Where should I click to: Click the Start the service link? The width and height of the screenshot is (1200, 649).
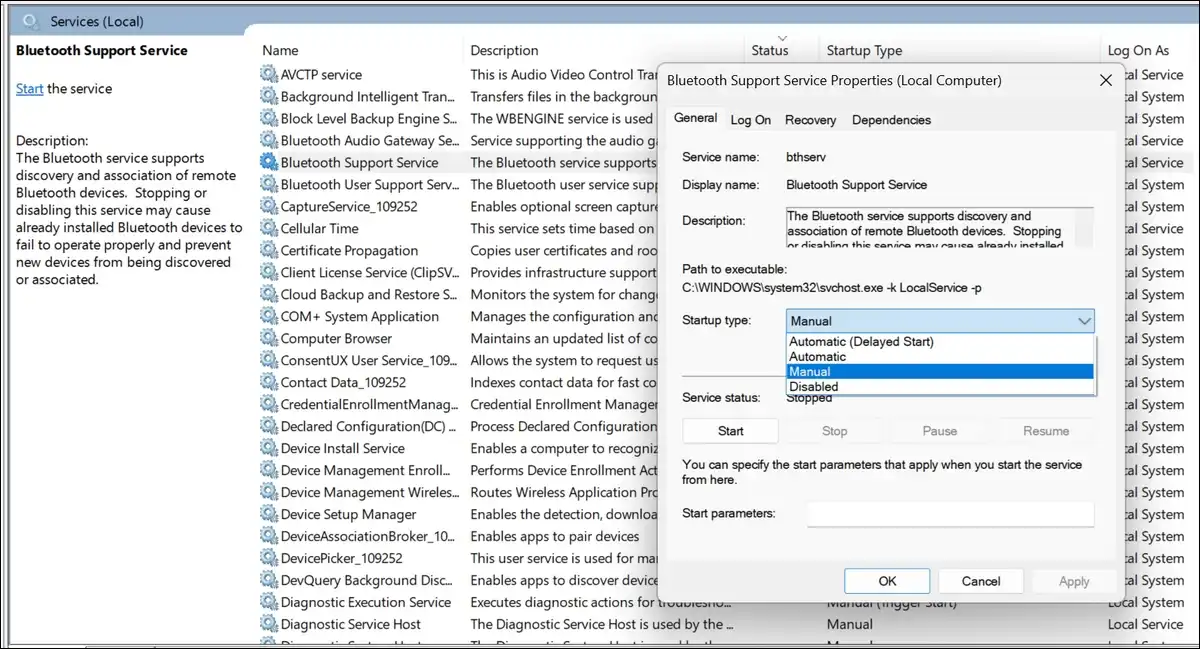click(29, 89)
